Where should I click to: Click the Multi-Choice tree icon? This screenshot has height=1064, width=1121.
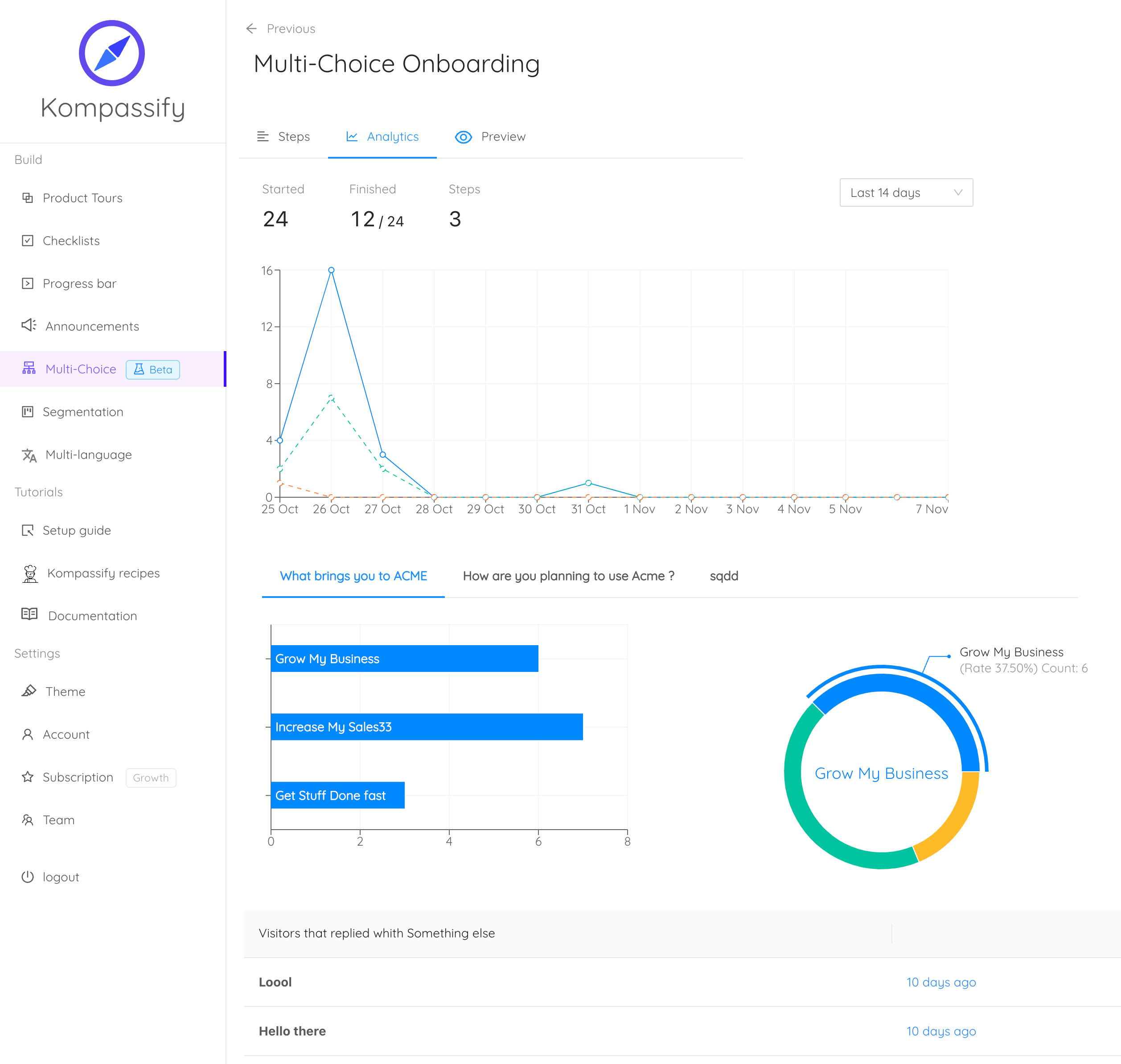[29, 368]
